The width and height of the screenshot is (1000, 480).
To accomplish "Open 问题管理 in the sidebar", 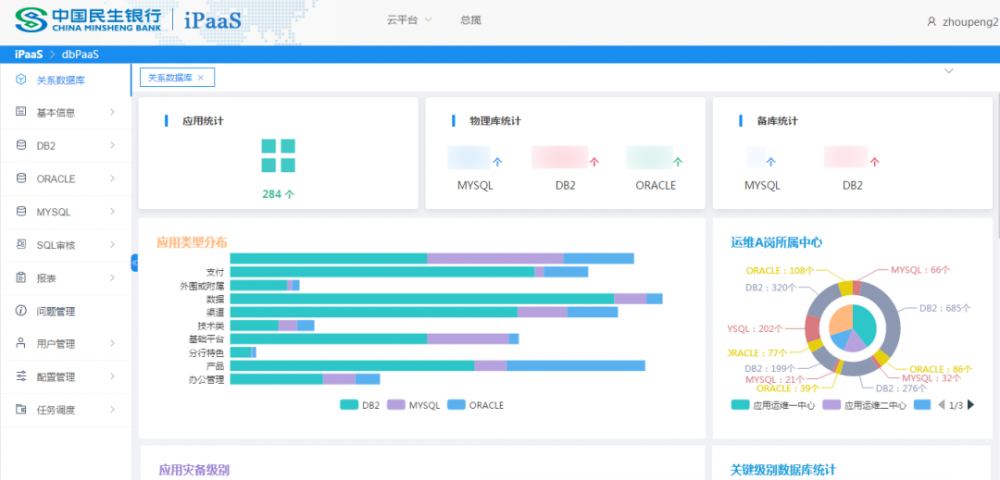I will [66, 311].
